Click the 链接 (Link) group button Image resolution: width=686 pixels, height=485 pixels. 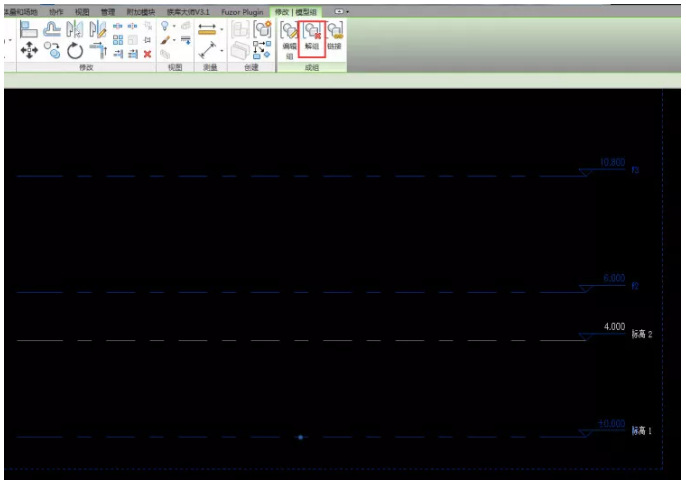pos(335,36)
